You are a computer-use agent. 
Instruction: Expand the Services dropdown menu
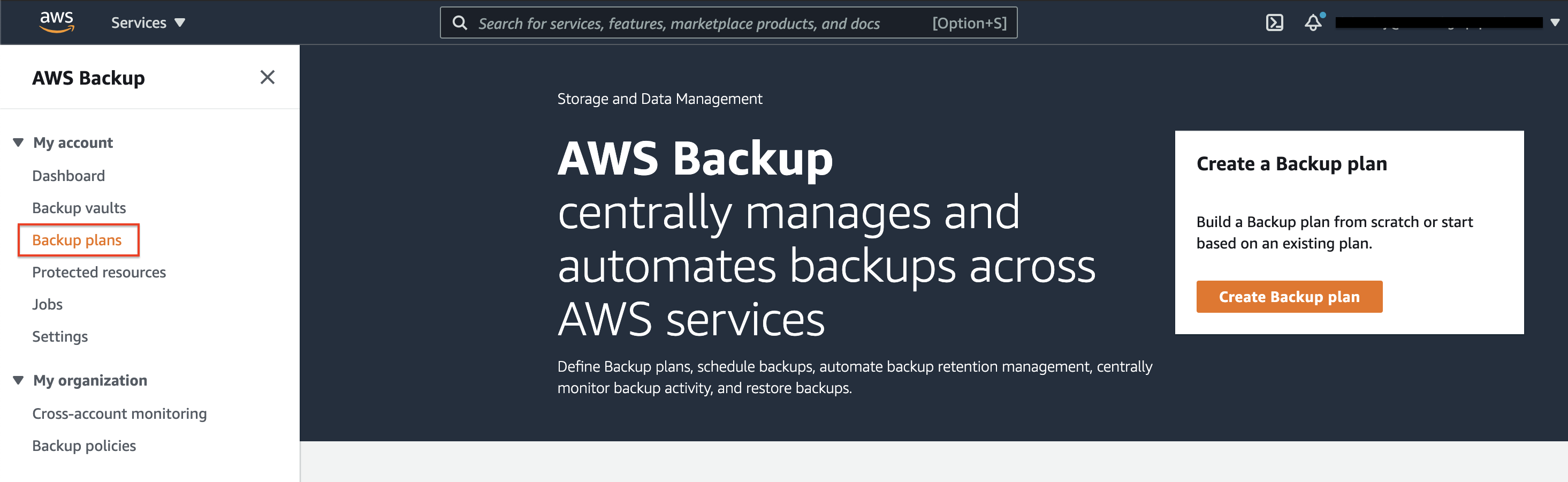(x=148, y=22)
